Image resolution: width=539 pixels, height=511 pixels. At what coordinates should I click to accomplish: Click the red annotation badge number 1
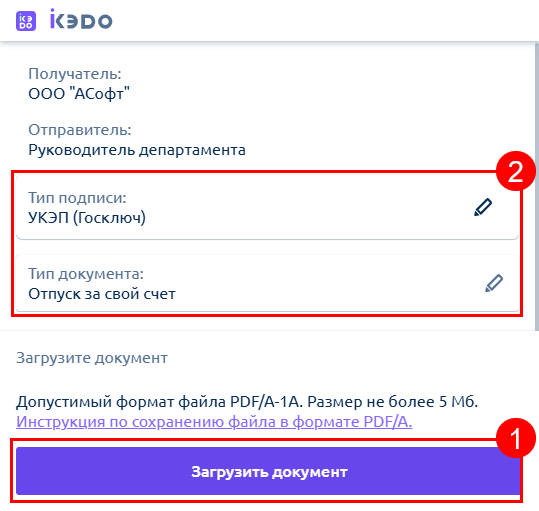[x=515, y=438]
